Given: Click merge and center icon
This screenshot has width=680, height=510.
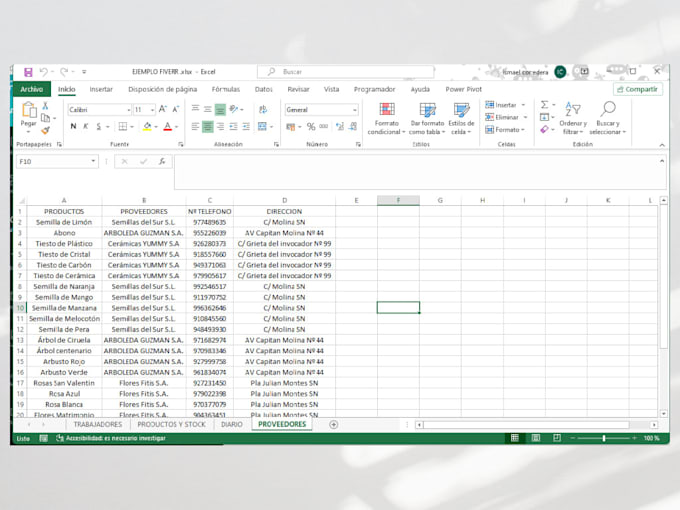Looking at the screenshot, I should [262, 127].
